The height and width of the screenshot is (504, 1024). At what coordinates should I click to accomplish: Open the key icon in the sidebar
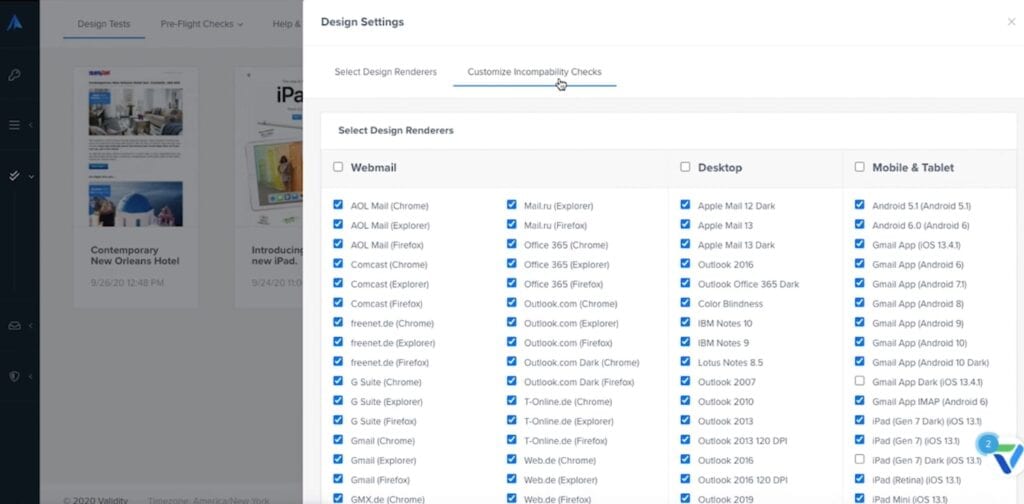point(14,74)
